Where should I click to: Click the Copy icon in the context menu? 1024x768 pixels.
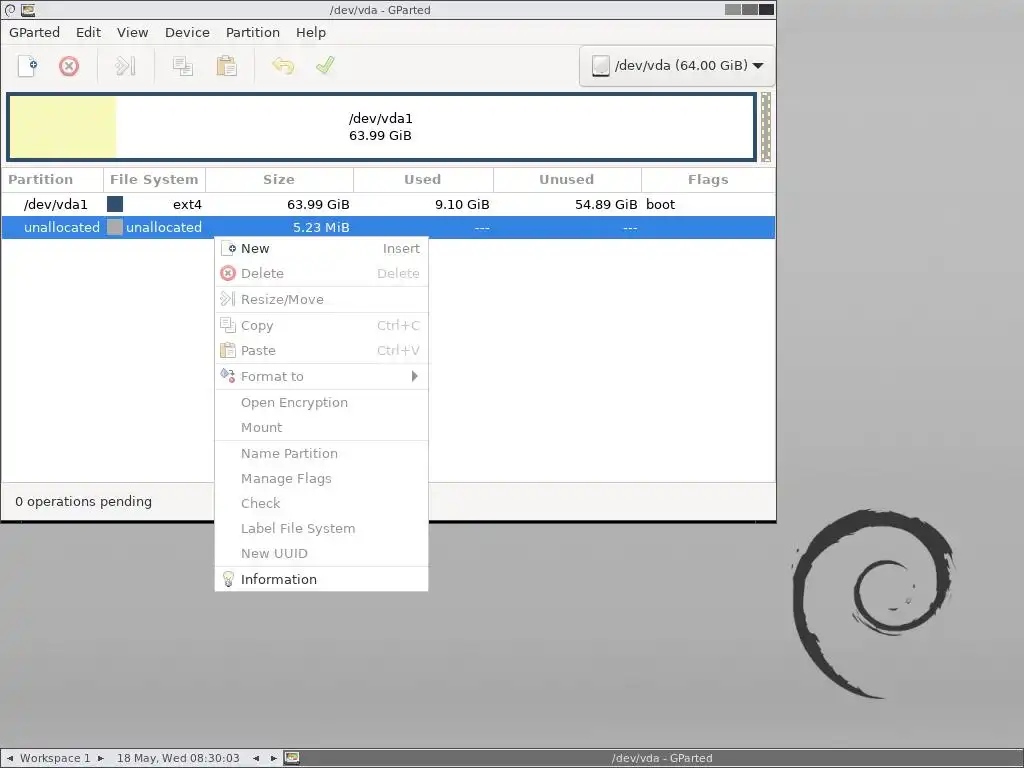(227, 325)
